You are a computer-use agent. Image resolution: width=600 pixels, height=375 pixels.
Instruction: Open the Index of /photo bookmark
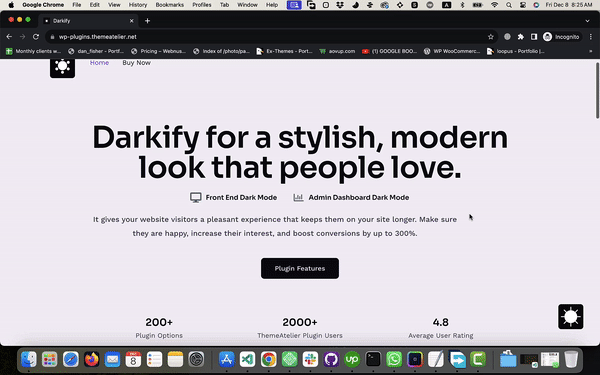222,51
